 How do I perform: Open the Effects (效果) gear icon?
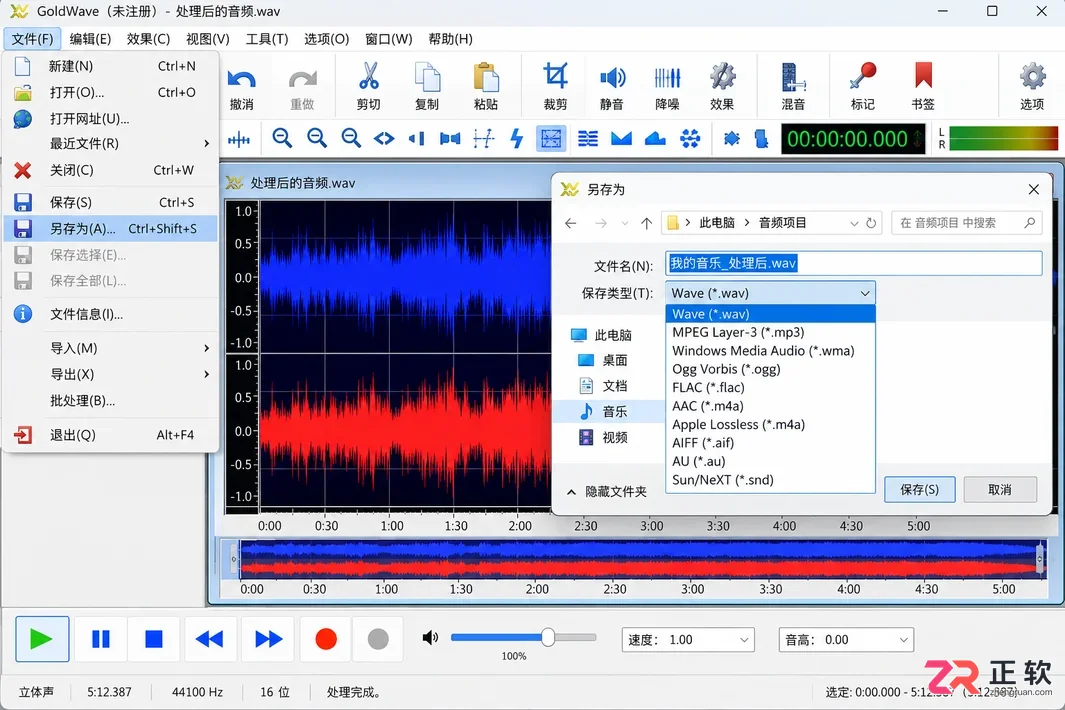[x=722, y=86]
